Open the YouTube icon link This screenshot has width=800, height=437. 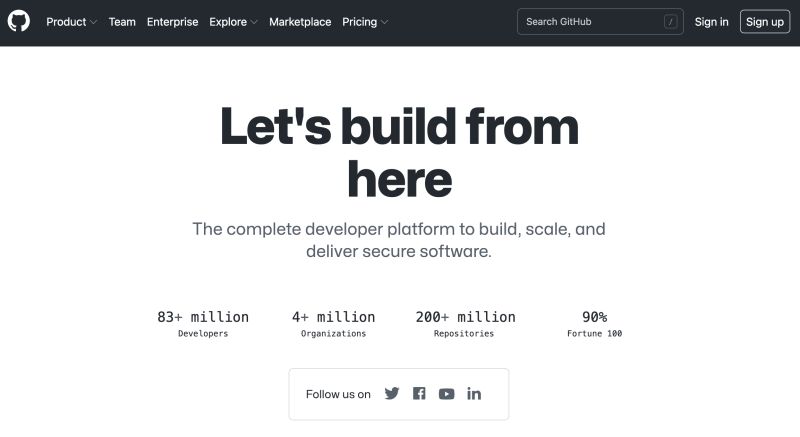coord(446,394)
